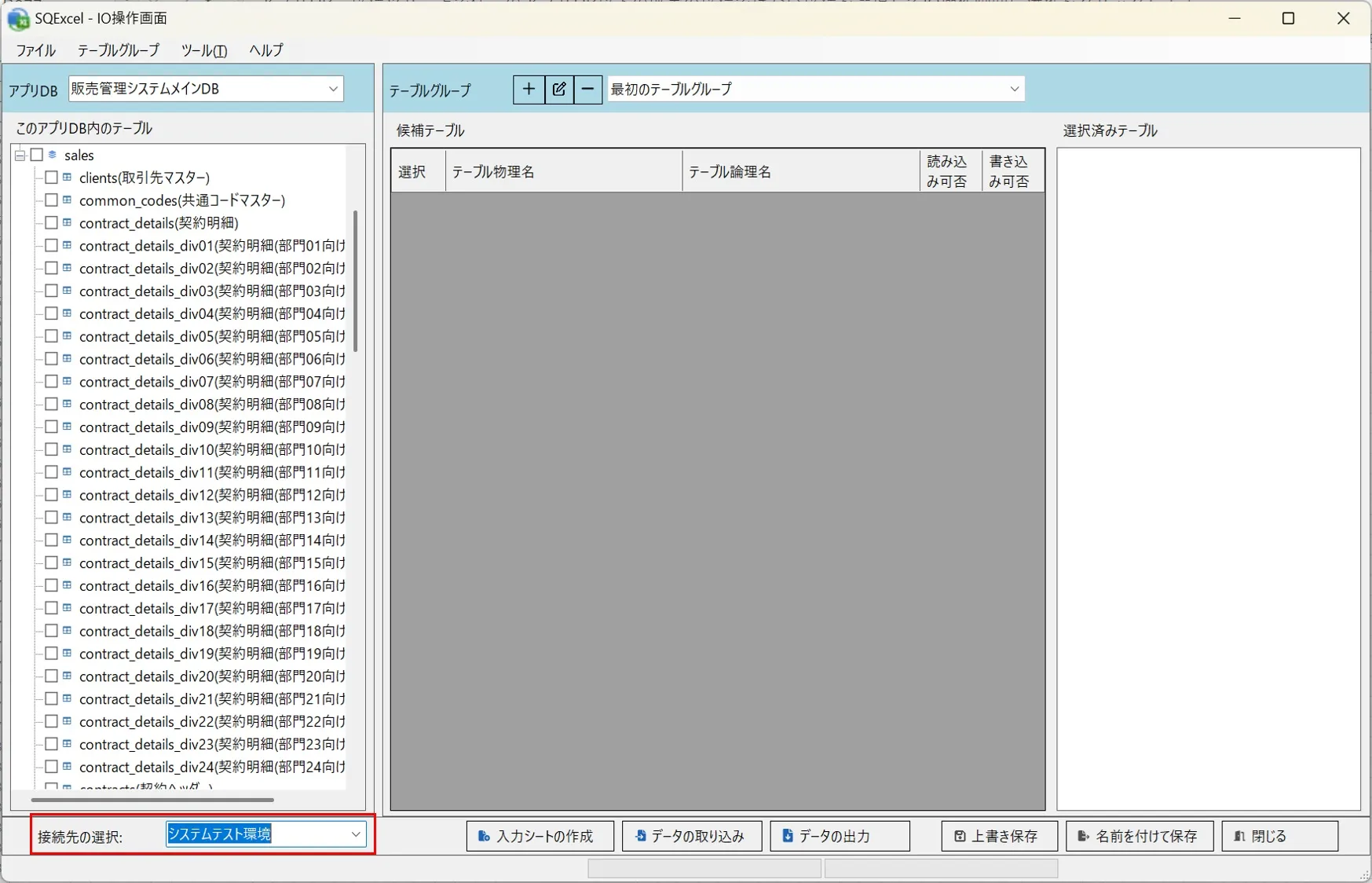This screenshot has height=883, width=1372.
Task: Click the 上書き保存 button
Action: [999, 836]
